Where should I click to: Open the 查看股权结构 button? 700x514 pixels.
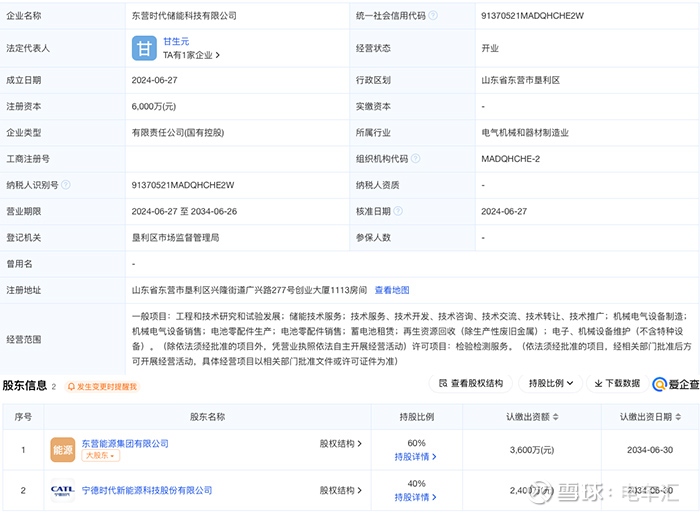tap(471, 383)
